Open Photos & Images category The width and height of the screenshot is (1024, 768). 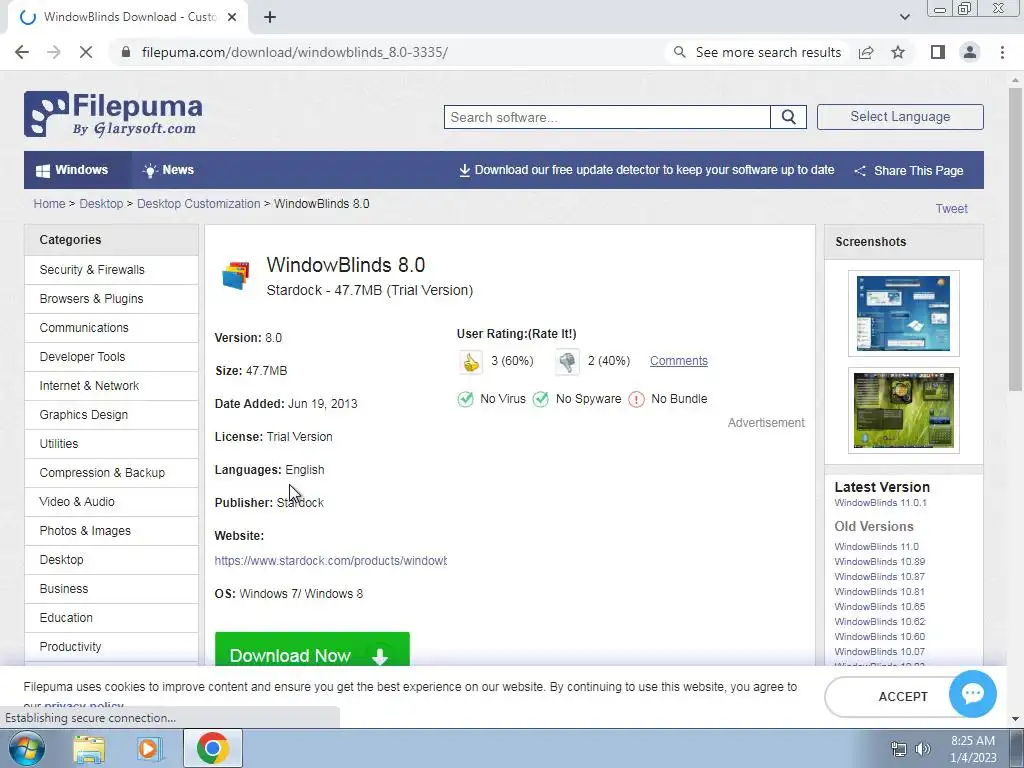(112, 531)
